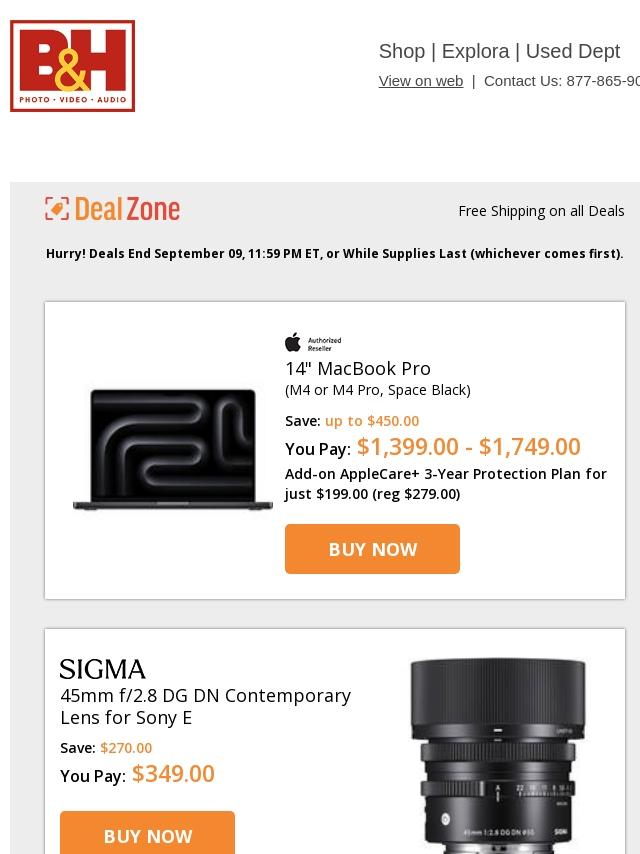Buy the 14" MacBook Pro now
Image resolution: width=640 pixels, height=854 pixels.
[372, 549]
